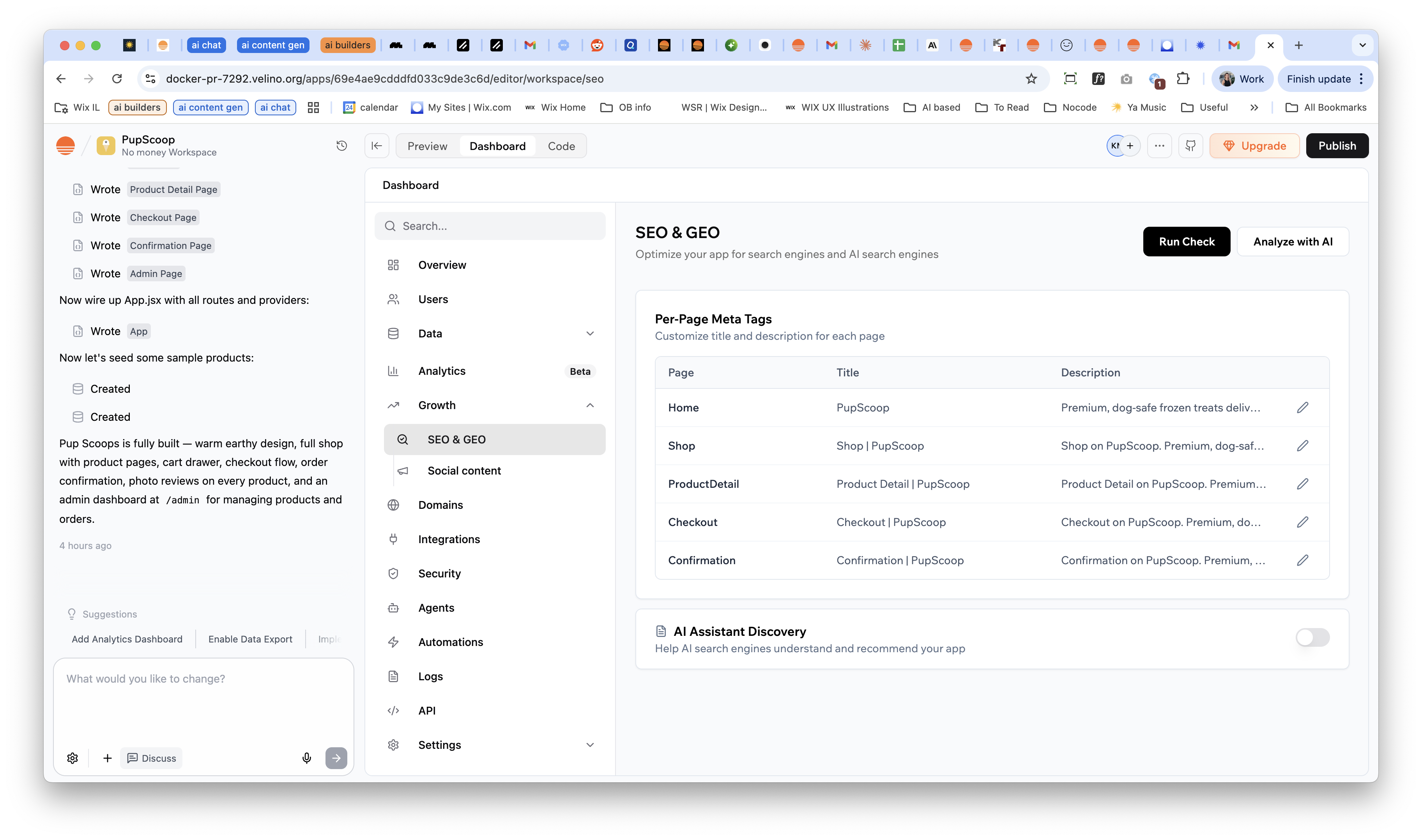Enable the AI Assistant Discovery toggle

point(1312,638)
